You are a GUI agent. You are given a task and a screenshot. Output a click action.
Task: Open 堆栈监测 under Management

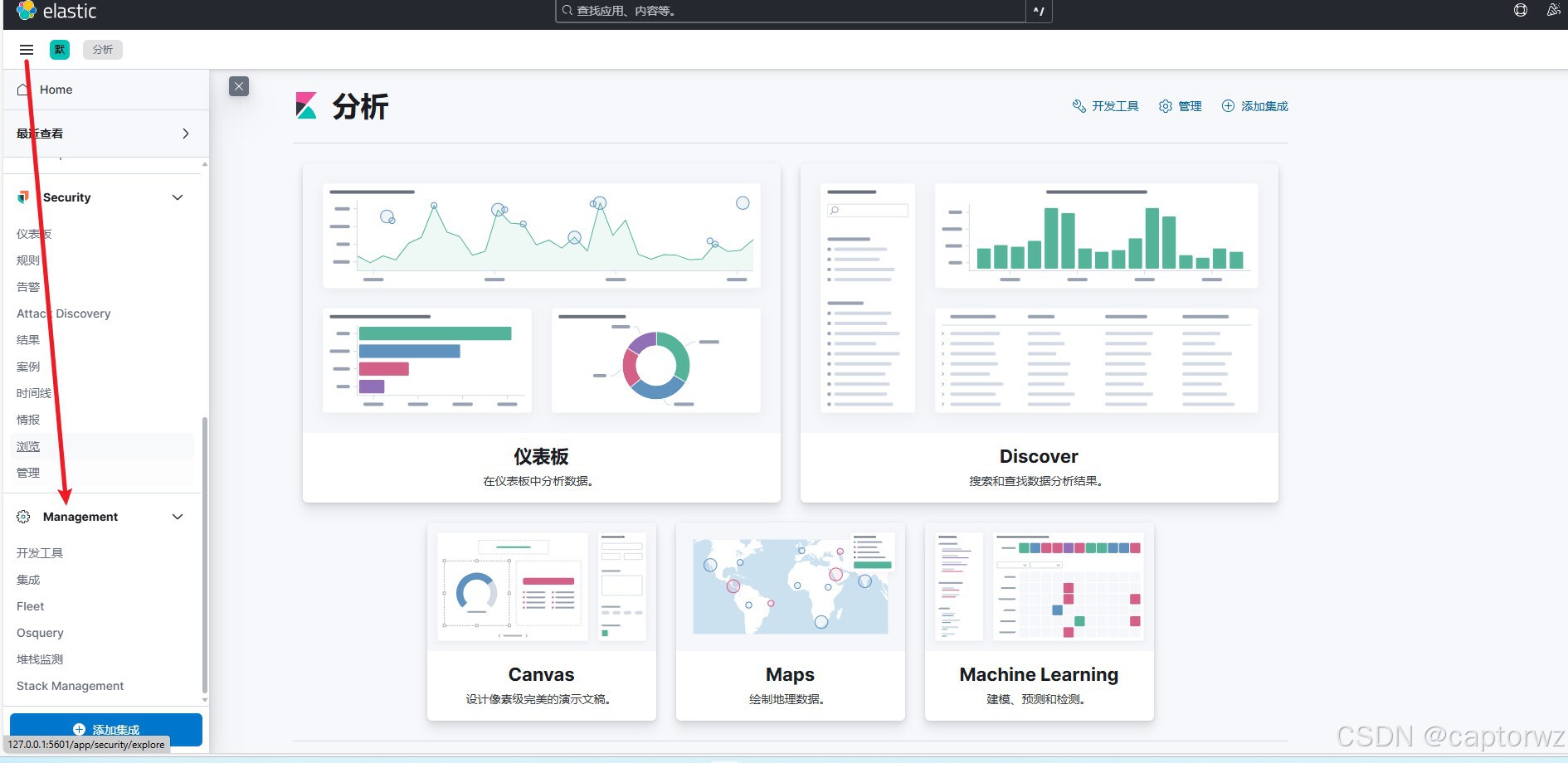point(40,659)
